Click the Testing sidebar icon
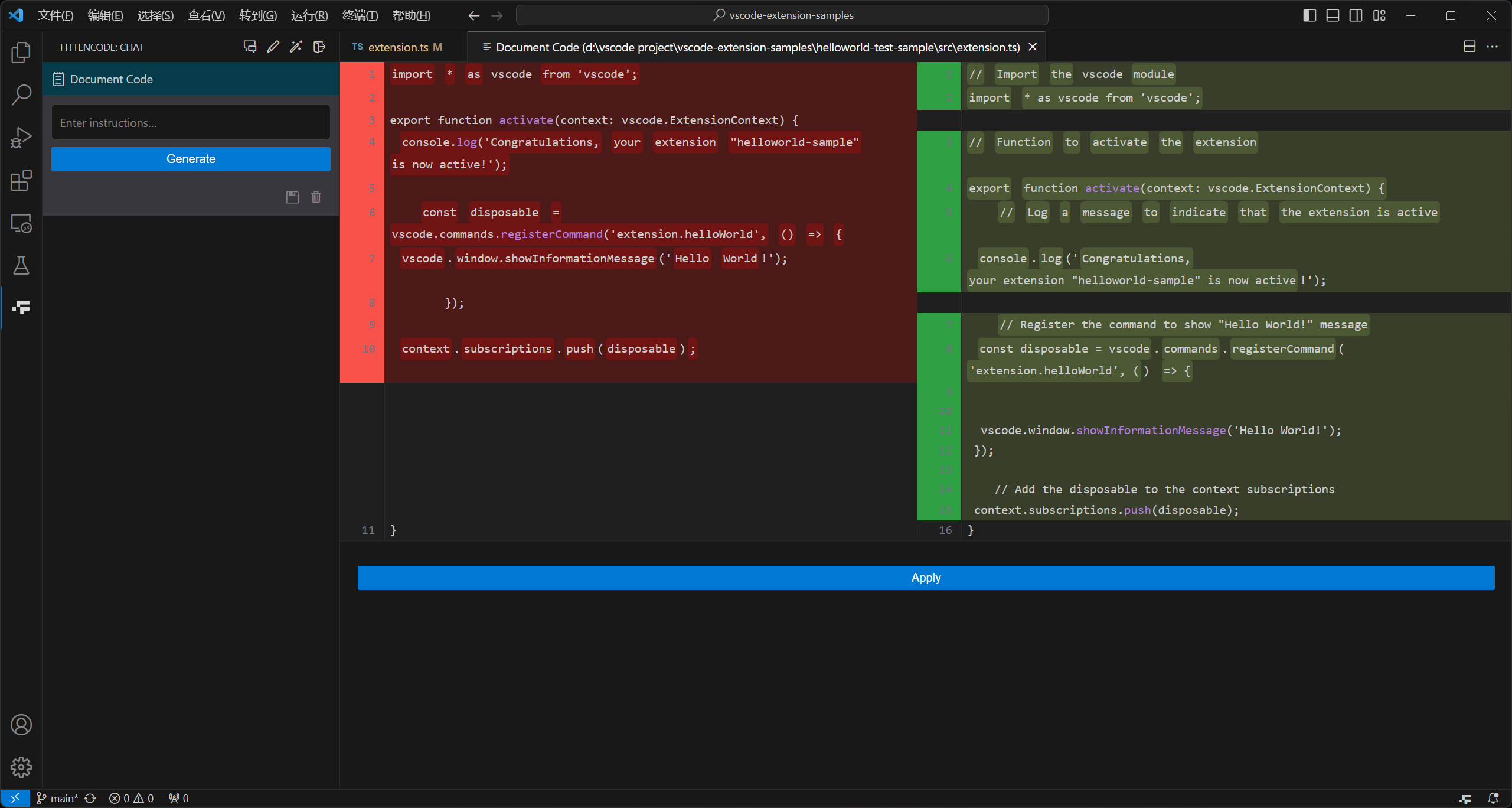 [21, 265]
